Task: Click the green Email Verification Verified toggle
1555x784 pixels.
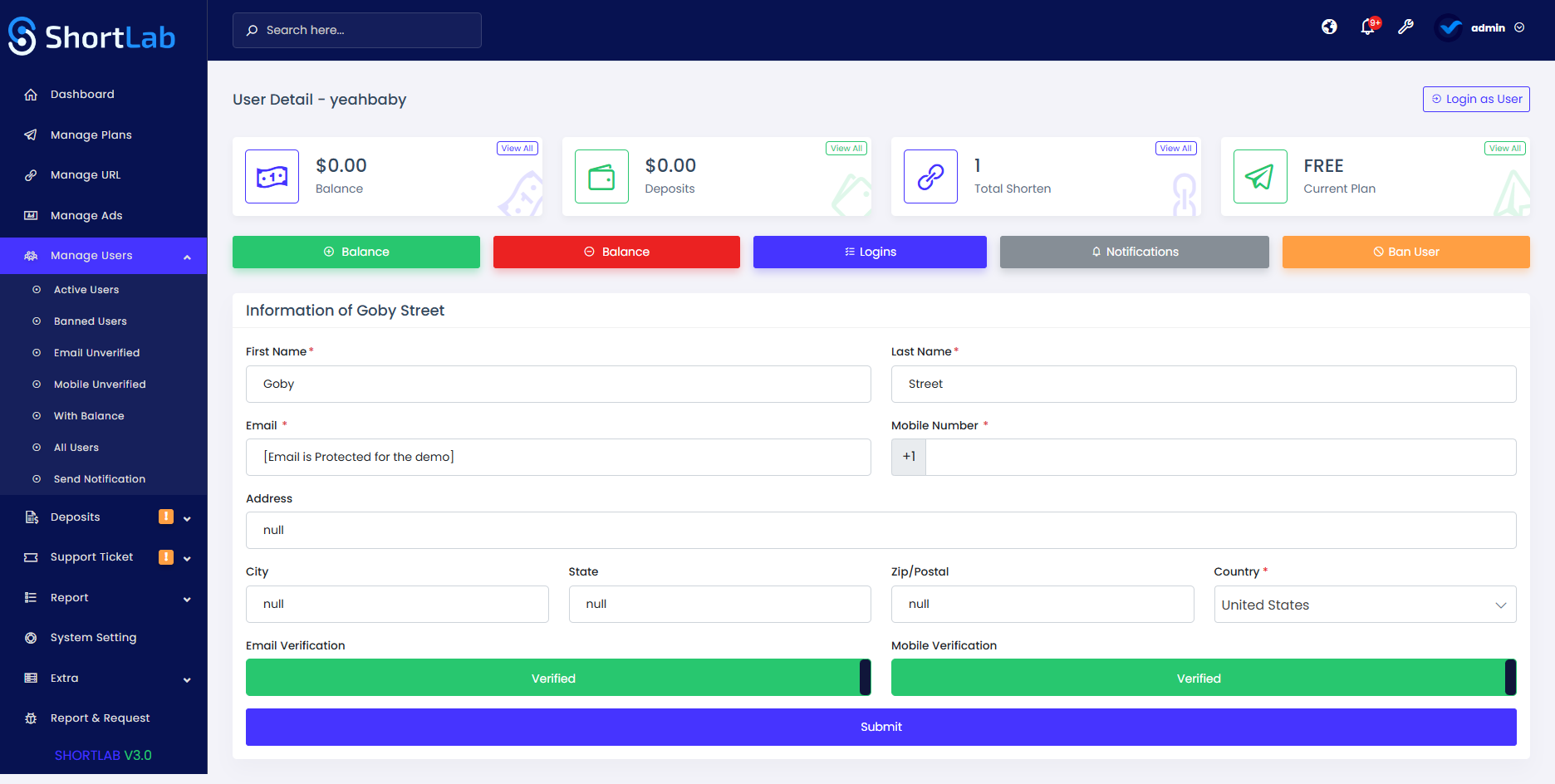Action: [x=554, y=678]
